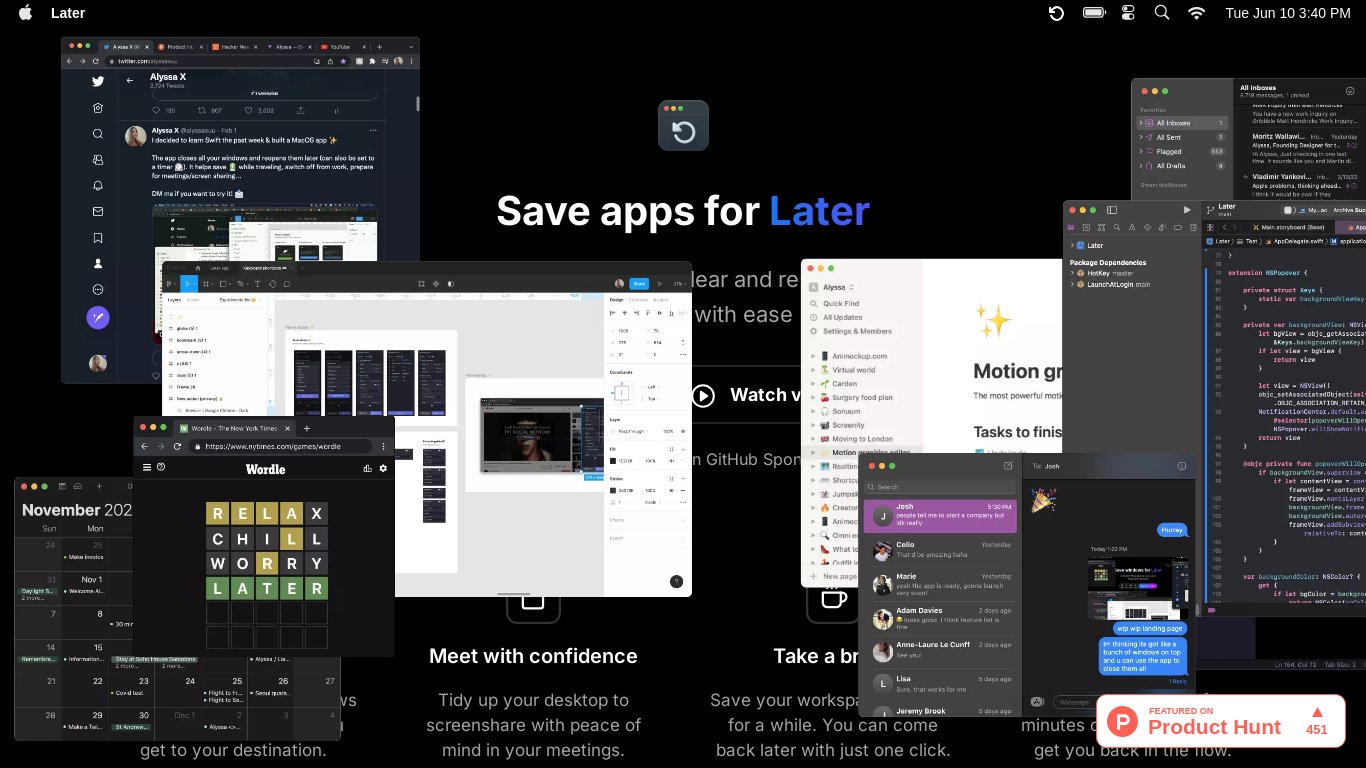
Task: Expand the Animockup.com page in Notion sidebar
Action: (x=812, y=356)
